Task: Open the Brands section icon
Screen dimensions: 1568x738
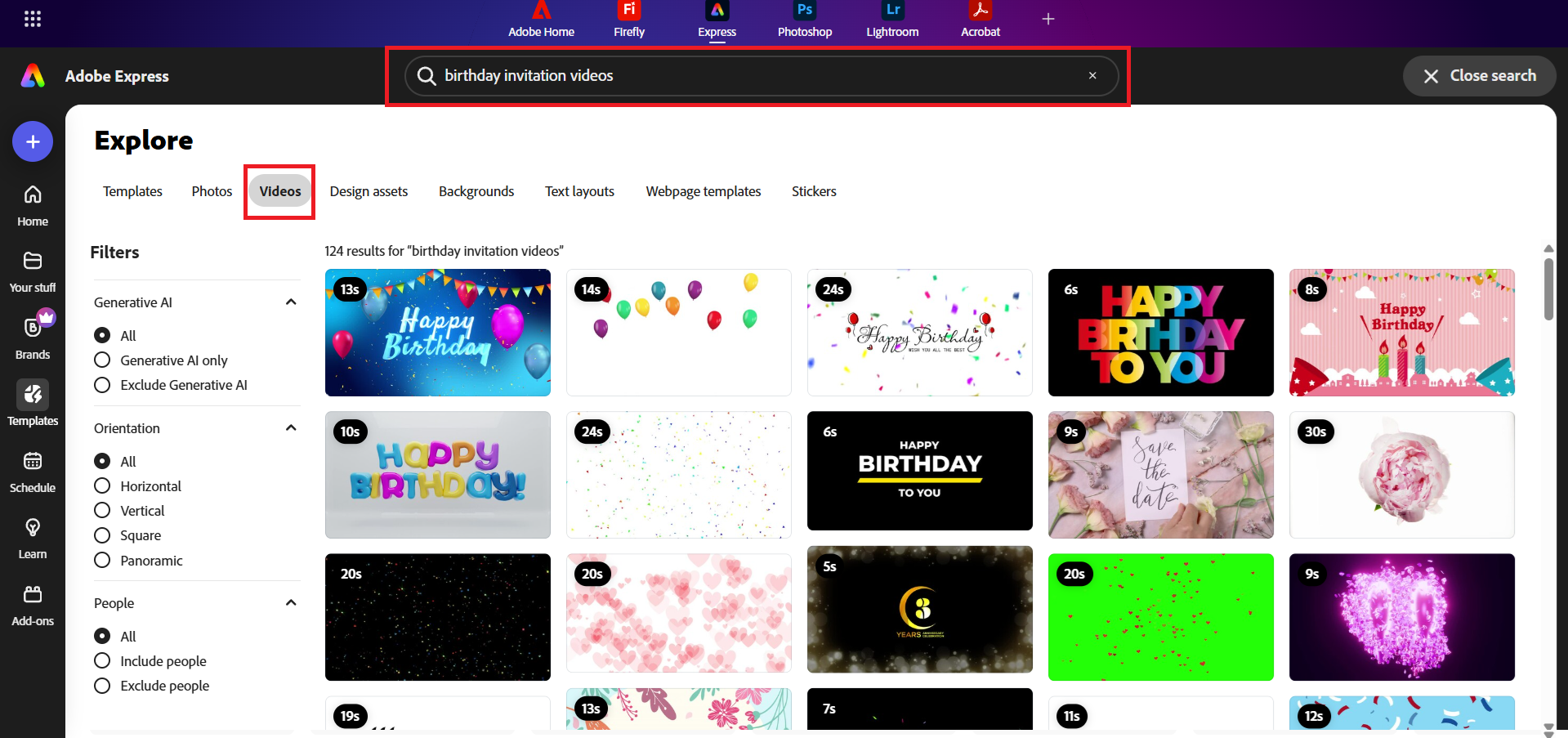Action: coord(33,336)
